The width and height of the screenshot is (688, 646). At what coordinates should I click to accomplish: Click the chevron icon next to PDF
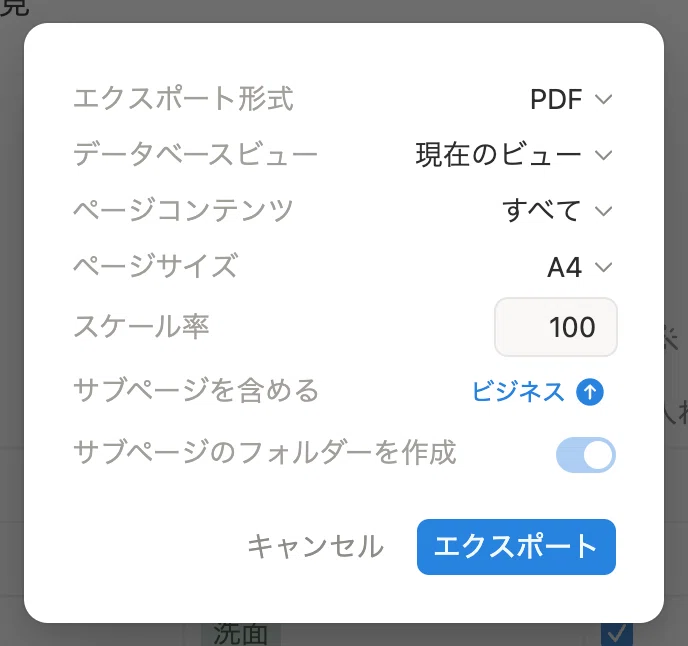tap(604, 99)
